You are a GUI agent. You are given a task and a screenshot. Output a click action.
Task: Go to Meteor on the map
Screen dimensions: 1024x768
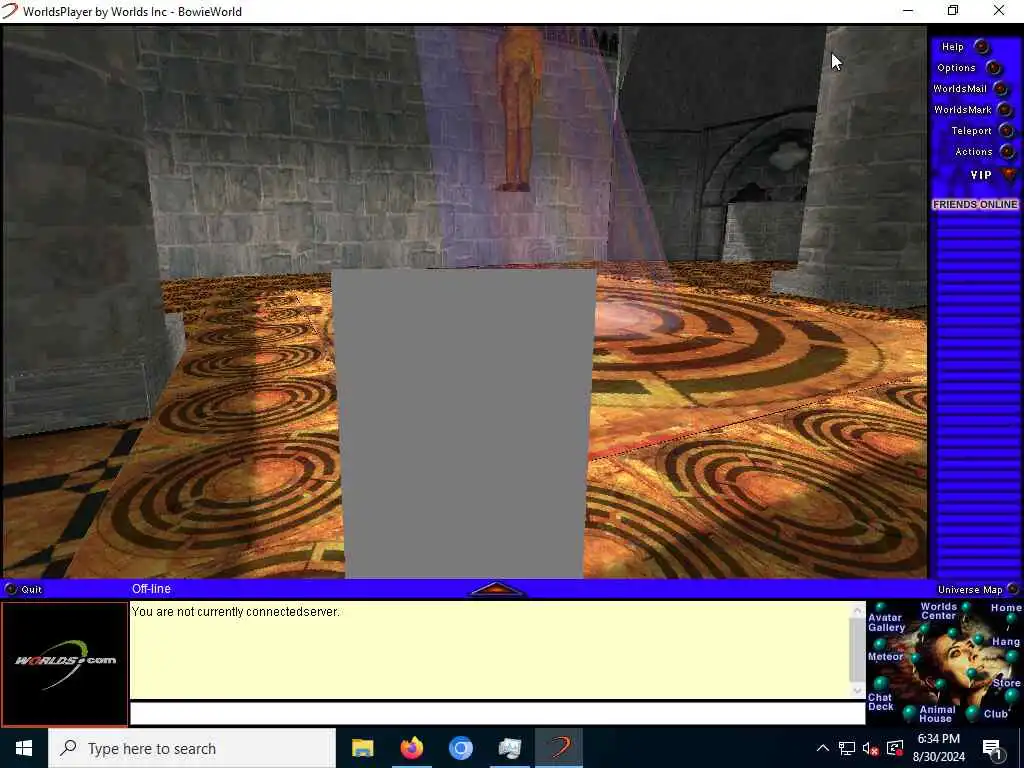click(x=885, y=656)
